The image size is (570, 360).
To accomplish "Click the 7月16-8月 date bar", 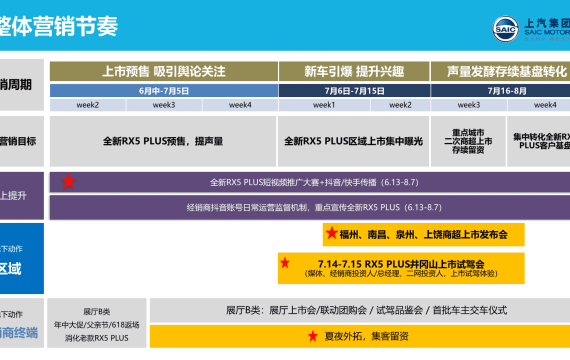I will [500, 91].
